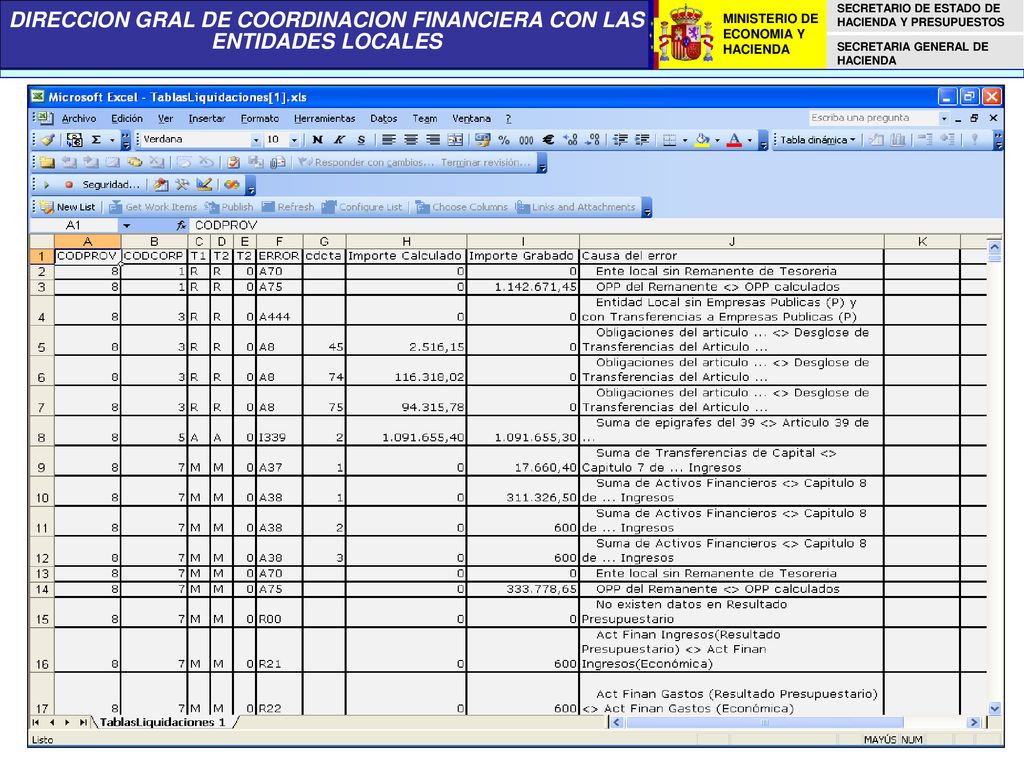Apply currency number format icon
Screen dimensions: 1024x768
[483, 140]
